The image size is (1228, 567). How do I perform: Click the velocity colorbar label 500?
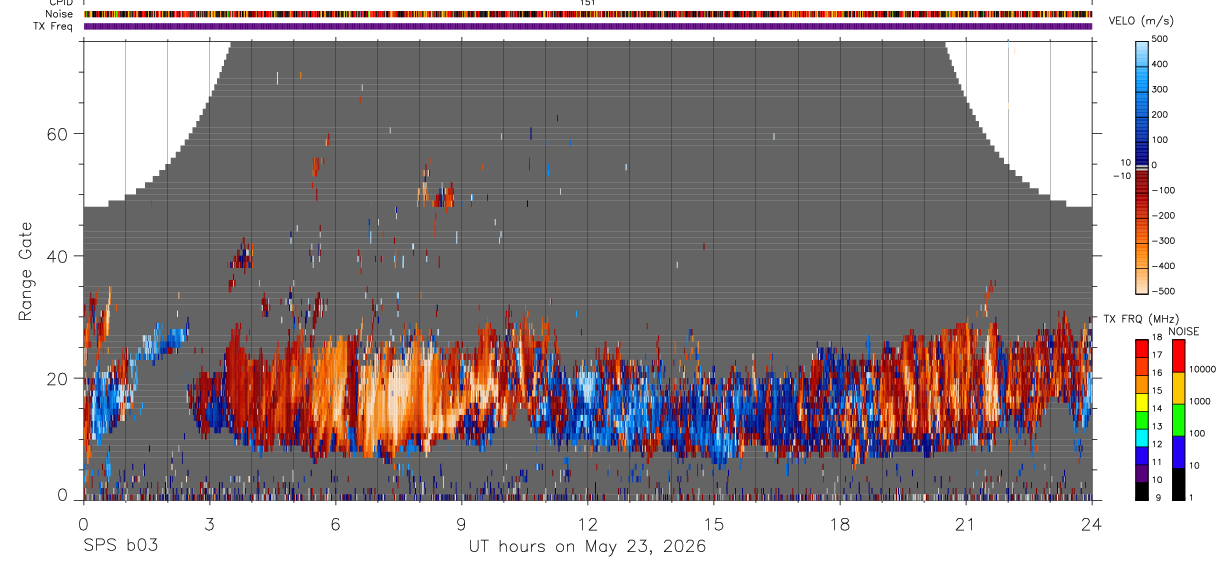point(1159,38)
